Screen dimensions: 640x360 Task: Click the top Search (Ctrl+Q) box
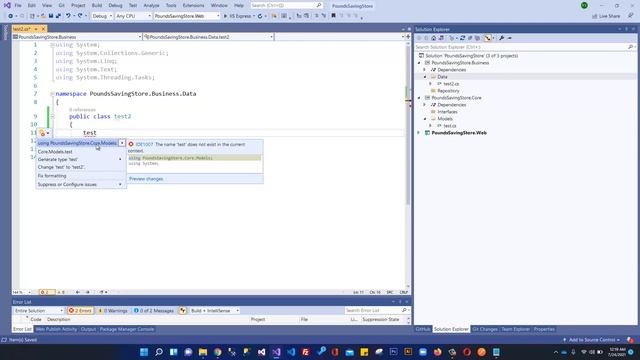tap(286, 6)
